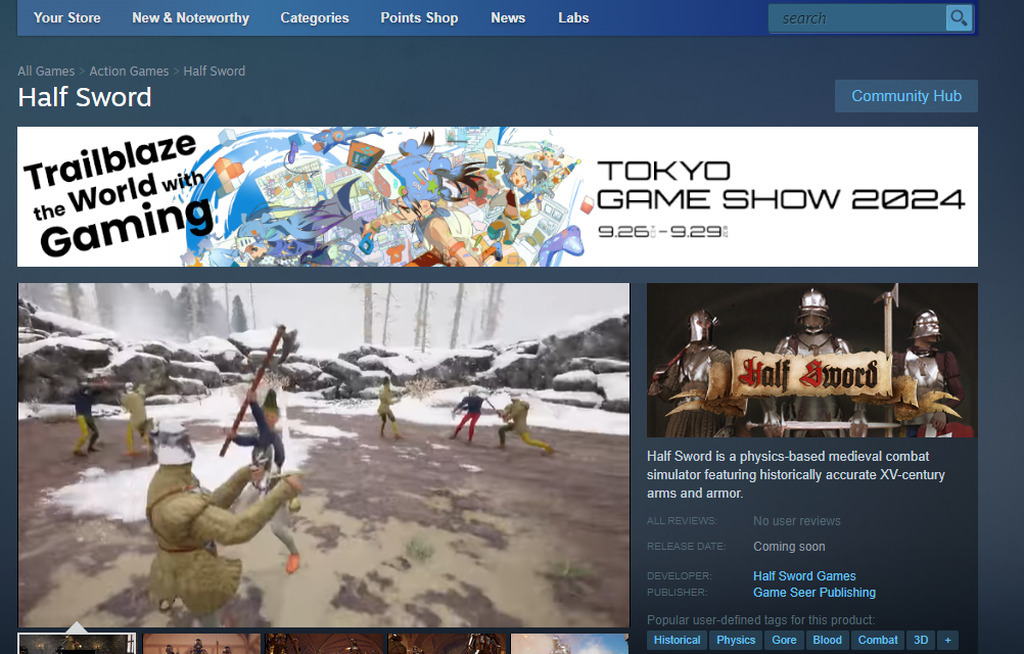Select the first thumbnail in the media strip
This screenshot has height=654, width=1024.
tap(77, 644)
